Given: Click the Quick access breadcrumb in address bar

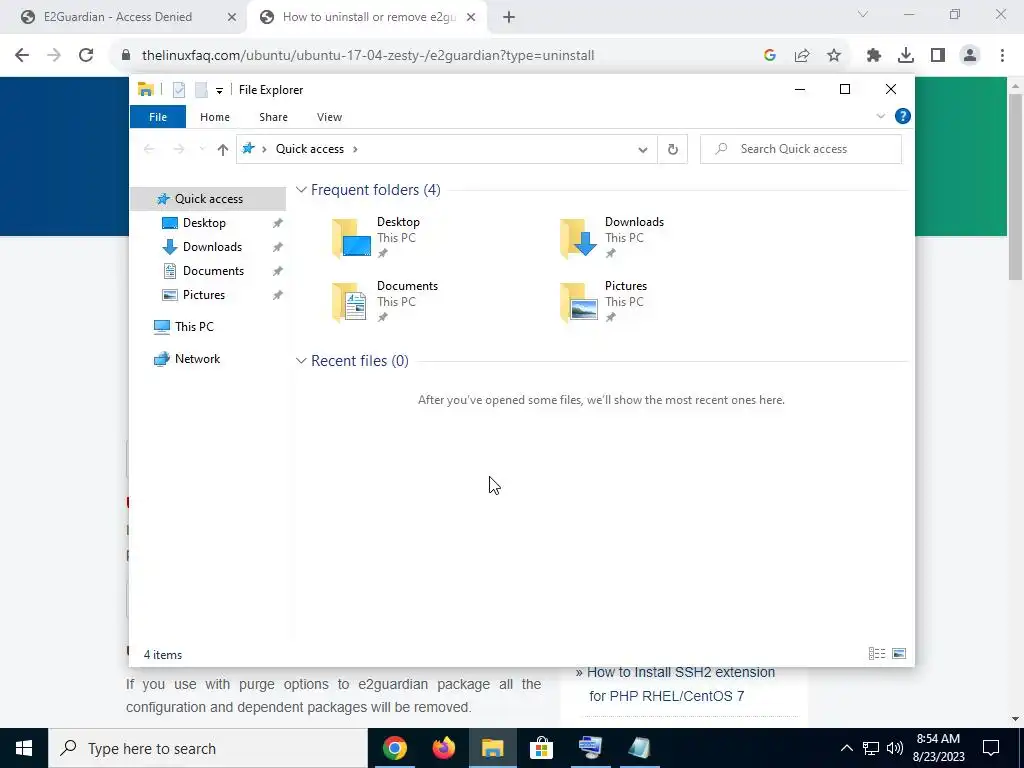Looking at the screenshot, I should [x=310, y=149].
